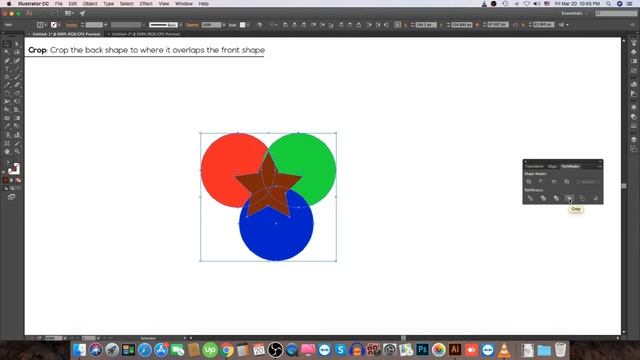
Task: Open the Trash in the Dock
Action: [560, 350]
